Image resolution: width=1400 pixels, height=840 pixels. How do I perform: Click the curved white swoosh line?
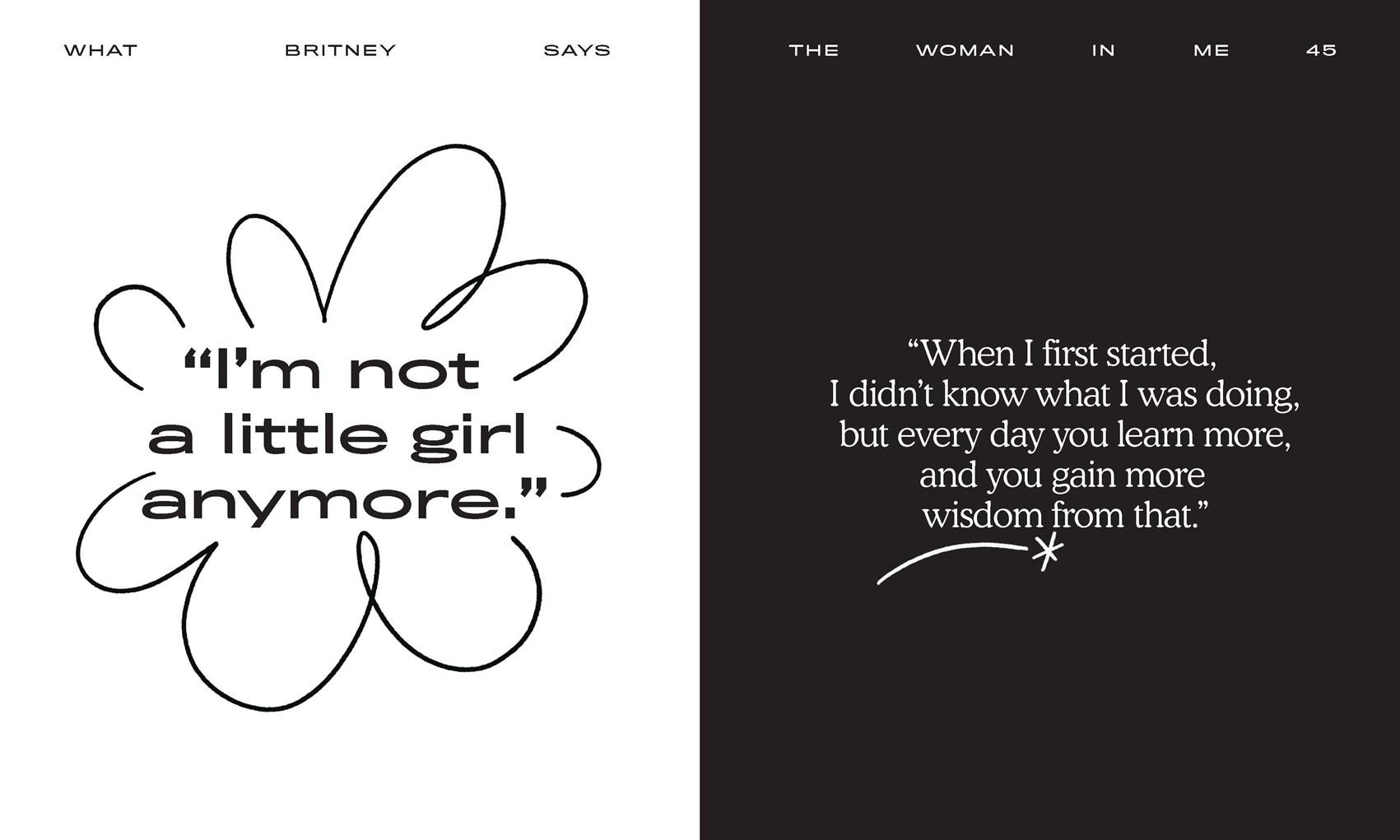pos(947,553)
